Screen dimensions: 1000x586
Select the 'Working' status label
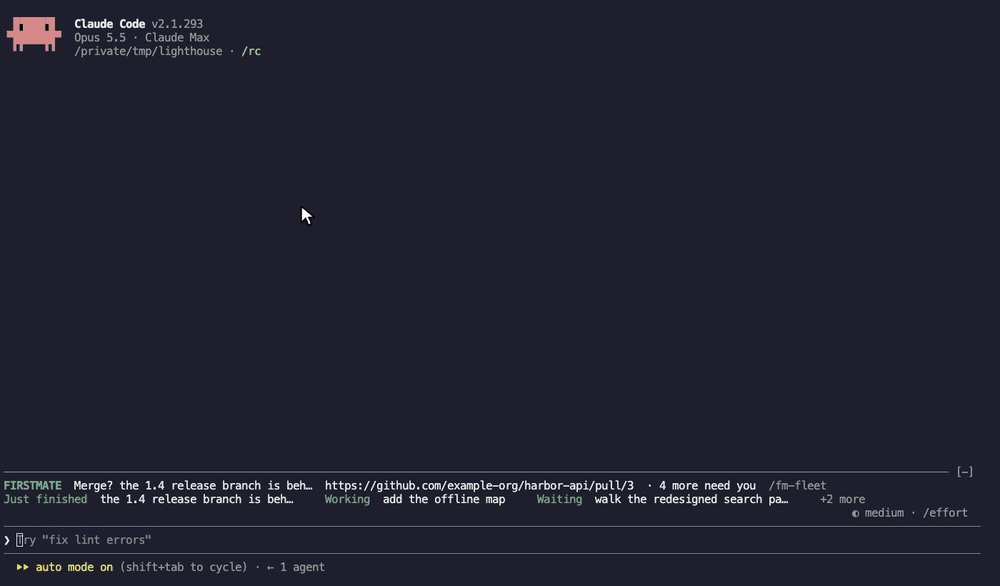(347, 499)
